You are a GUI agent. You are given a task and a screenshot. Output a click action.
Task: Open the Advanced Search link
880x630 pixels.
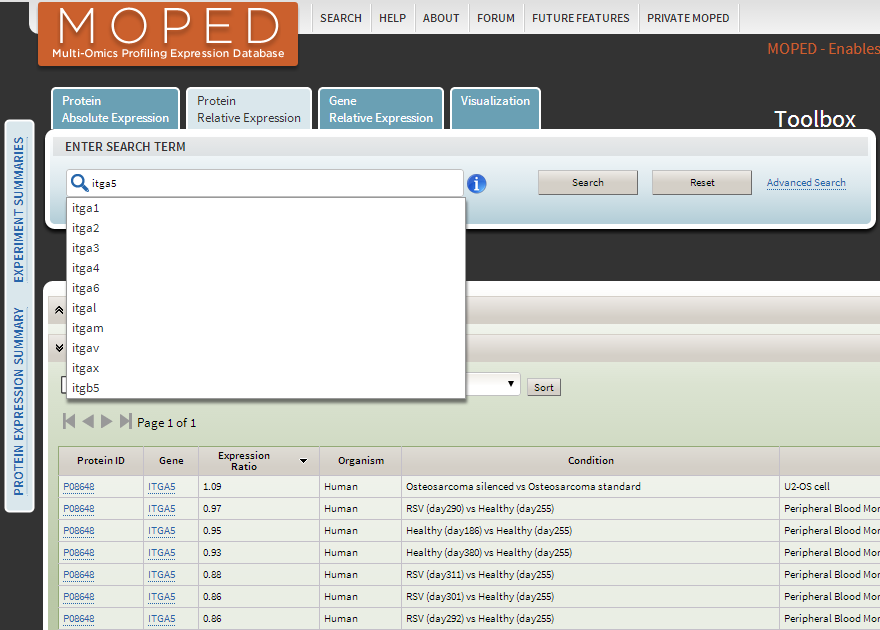[805, 182]
